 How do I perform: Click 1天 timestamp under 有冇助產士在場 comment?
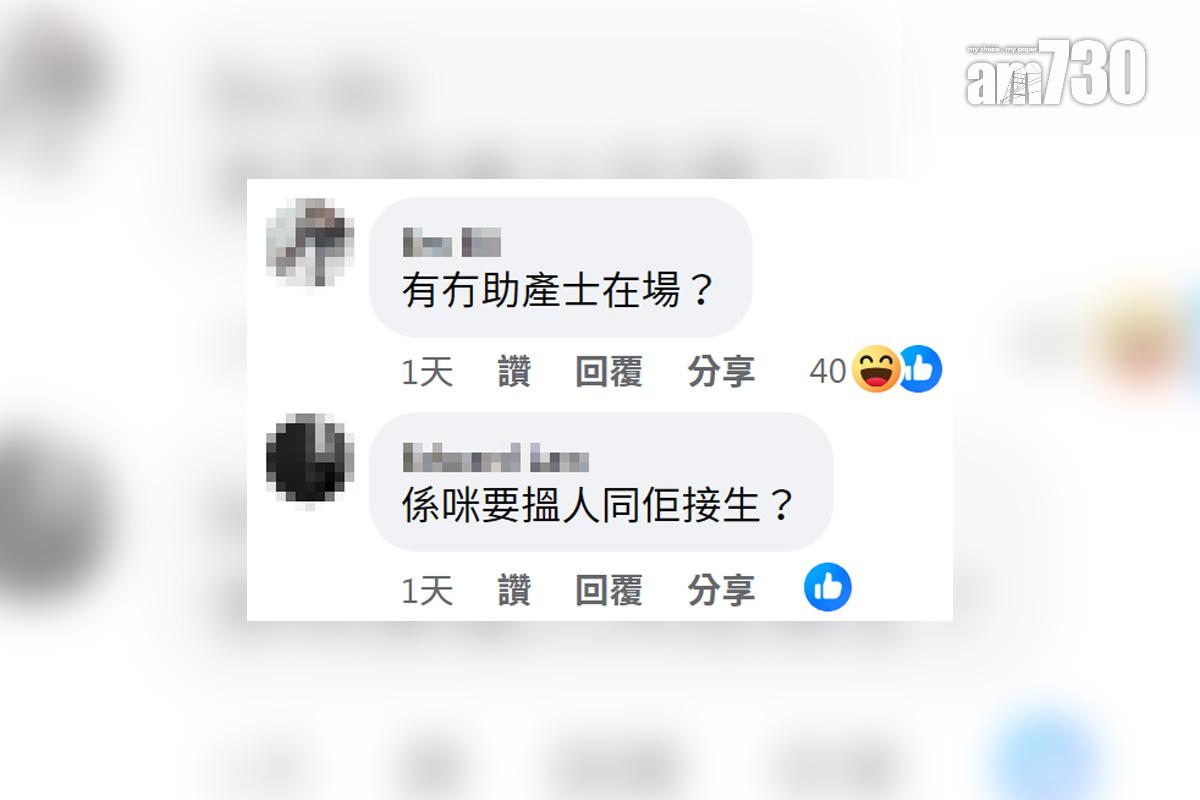point(427,372)
